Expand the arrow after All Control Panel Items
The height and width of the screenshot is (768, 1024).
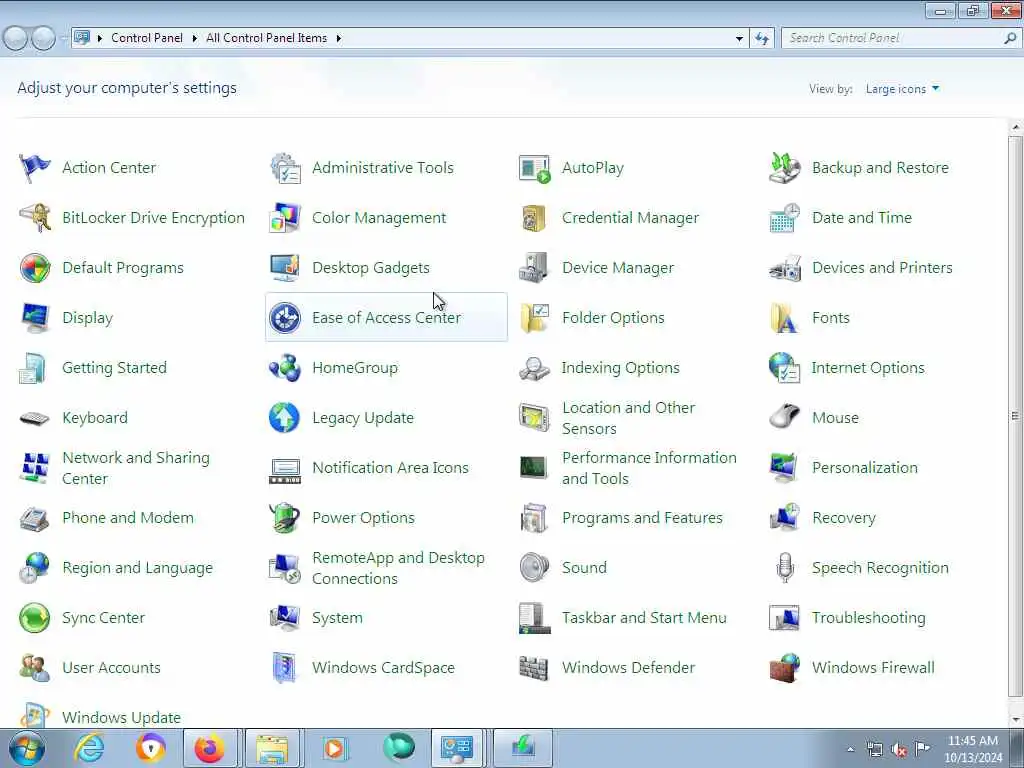339,39
